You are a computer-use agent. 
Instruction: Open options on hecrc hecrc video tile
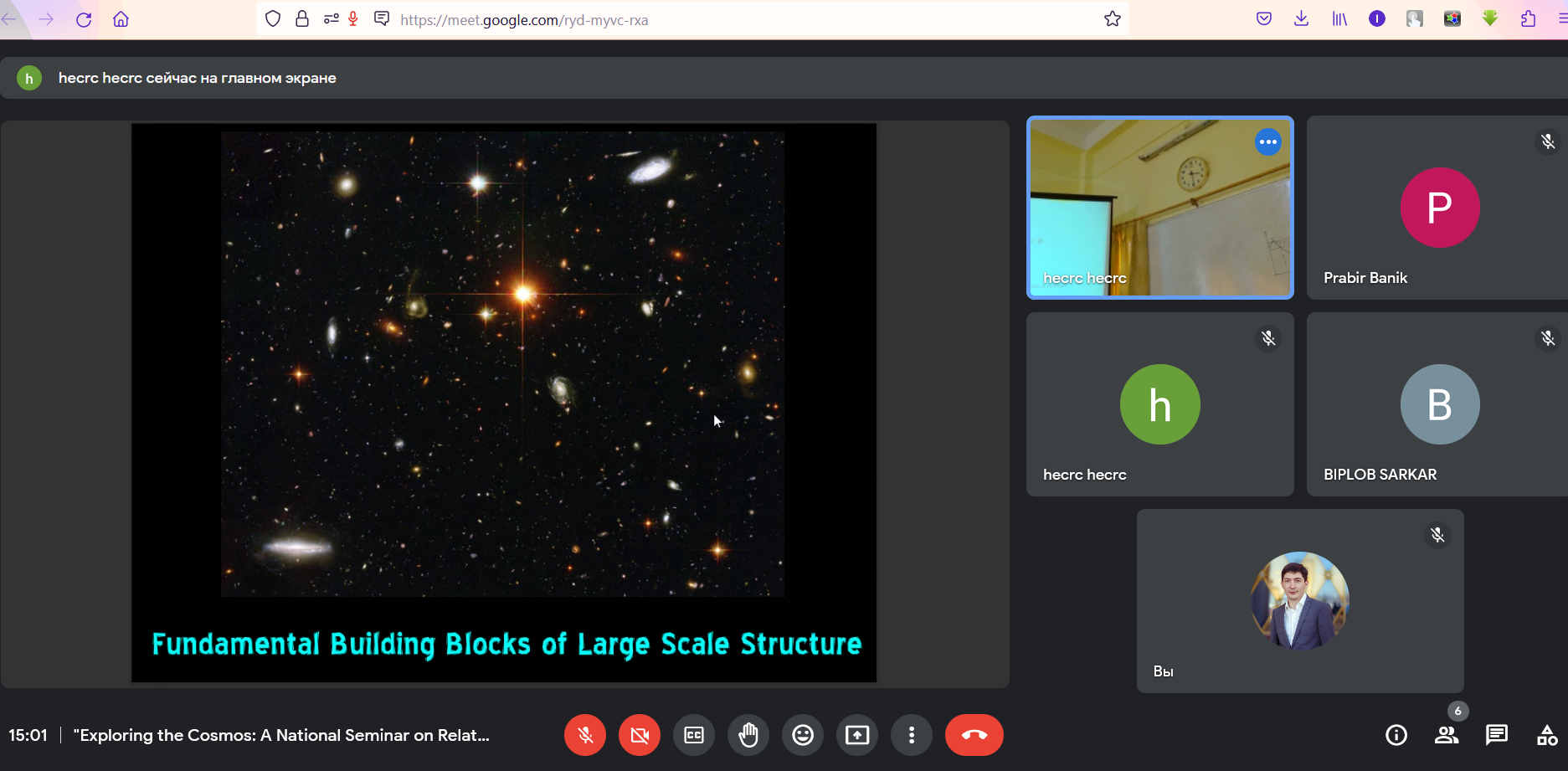[x=1268, y=142]
